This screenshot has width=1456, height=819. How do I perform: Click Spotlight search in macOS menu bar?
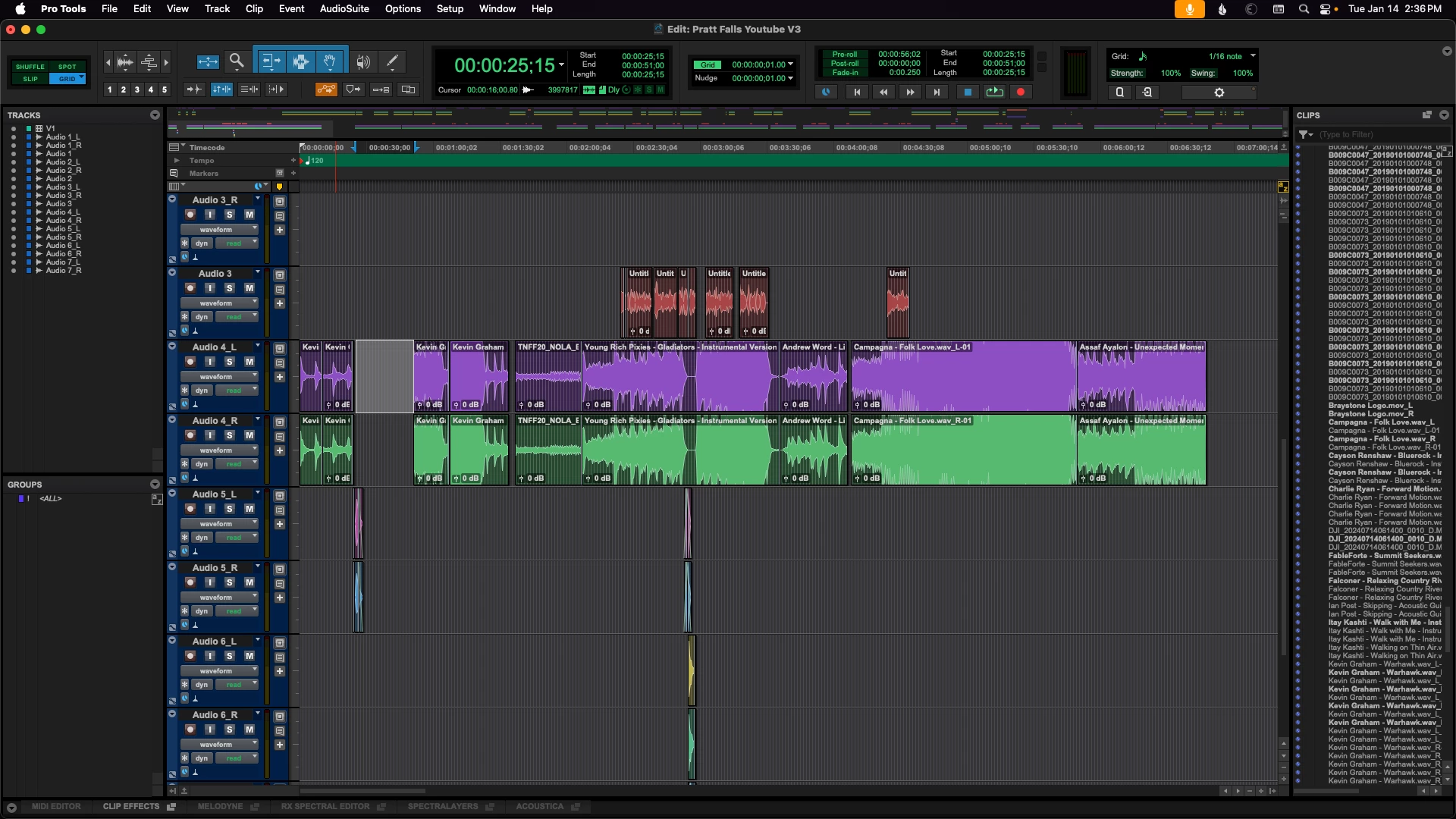click(x=1303, y=9)
